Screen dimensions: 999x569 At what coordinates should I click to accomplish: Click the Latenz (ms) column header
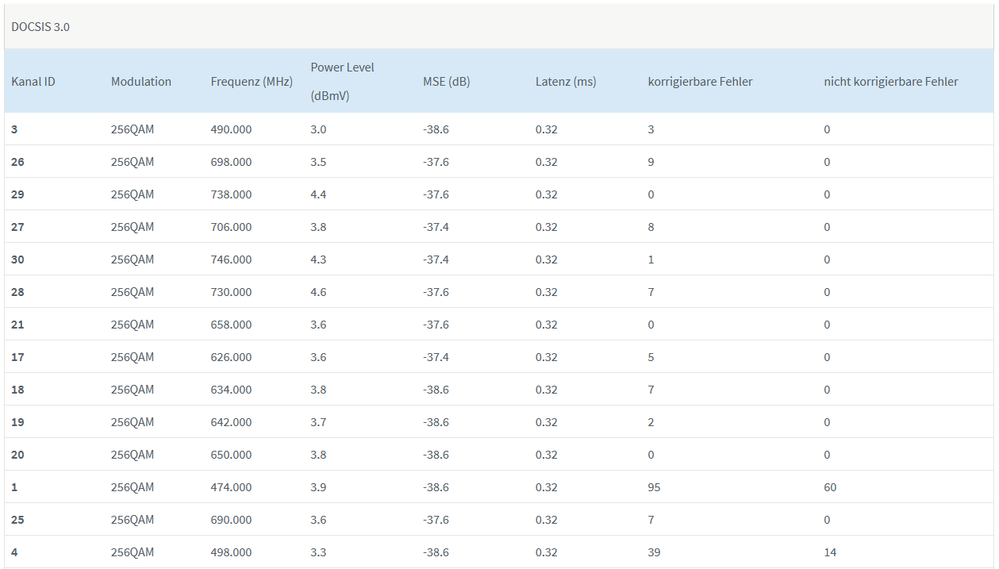(x=565, y=81)
